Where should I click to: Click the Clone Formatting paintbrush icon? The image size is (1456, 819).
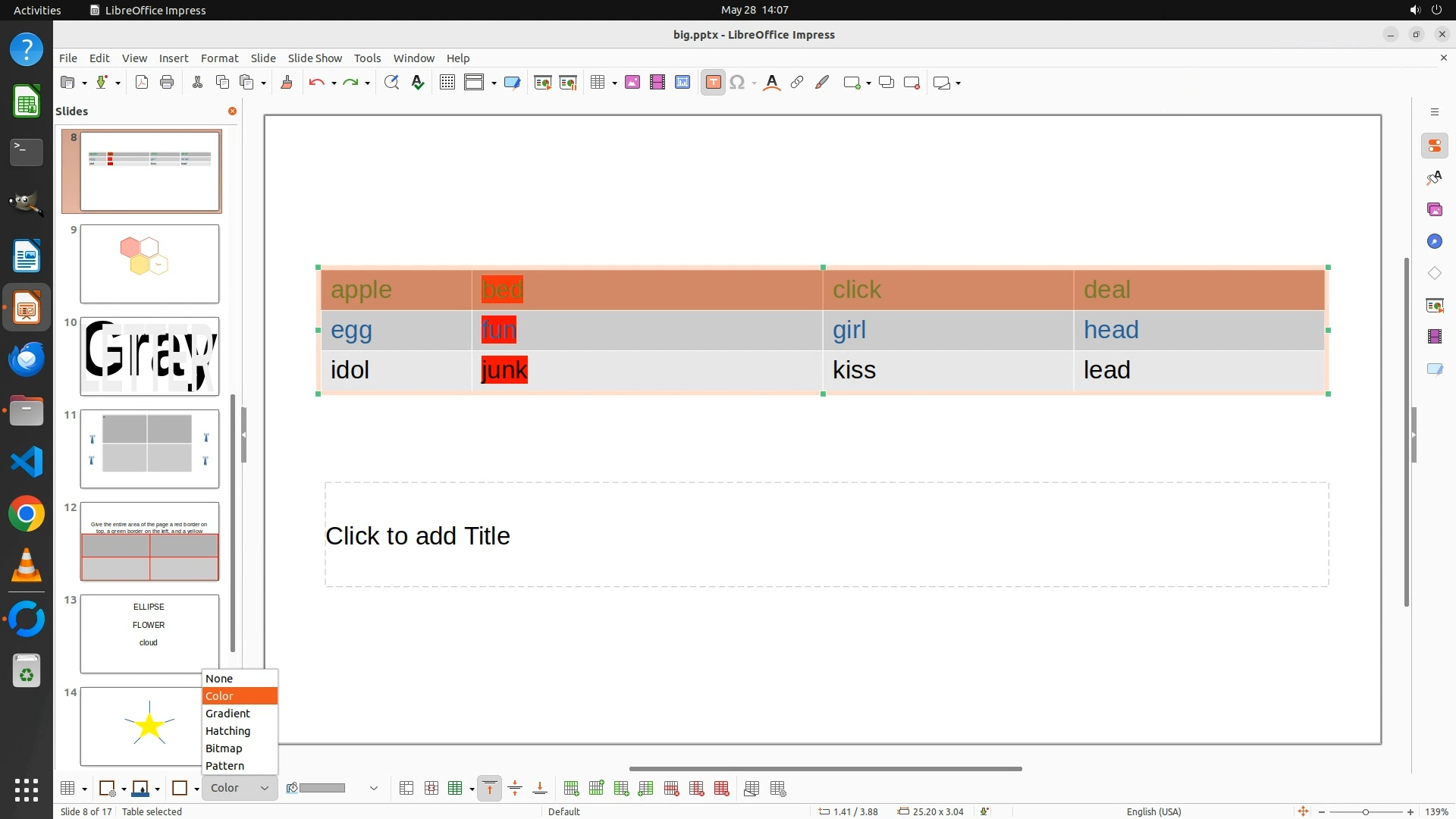point(287,83)
